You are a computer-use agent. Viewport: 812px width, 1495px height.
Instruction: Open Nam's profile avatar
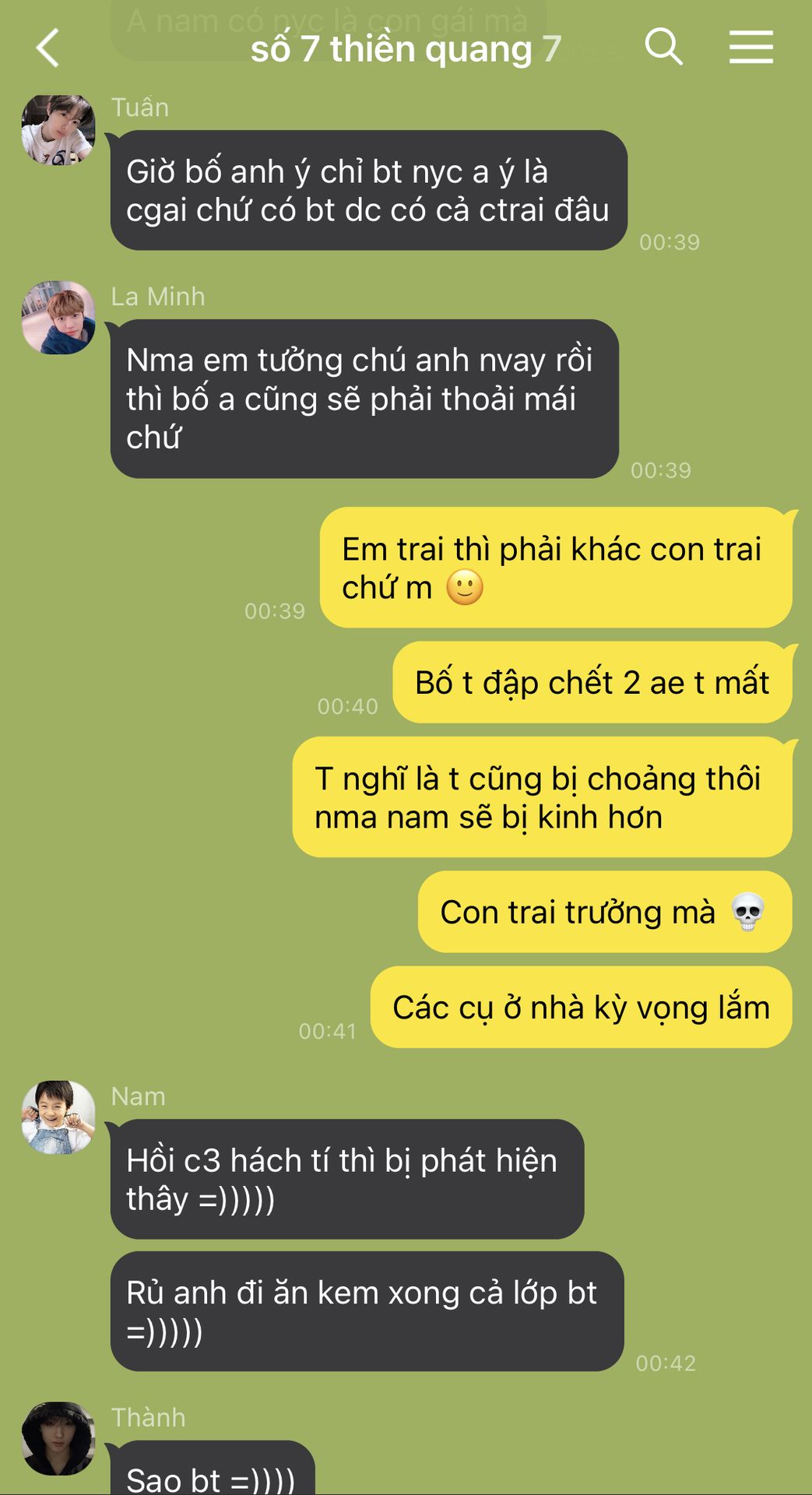click(x=58, y=1117)
